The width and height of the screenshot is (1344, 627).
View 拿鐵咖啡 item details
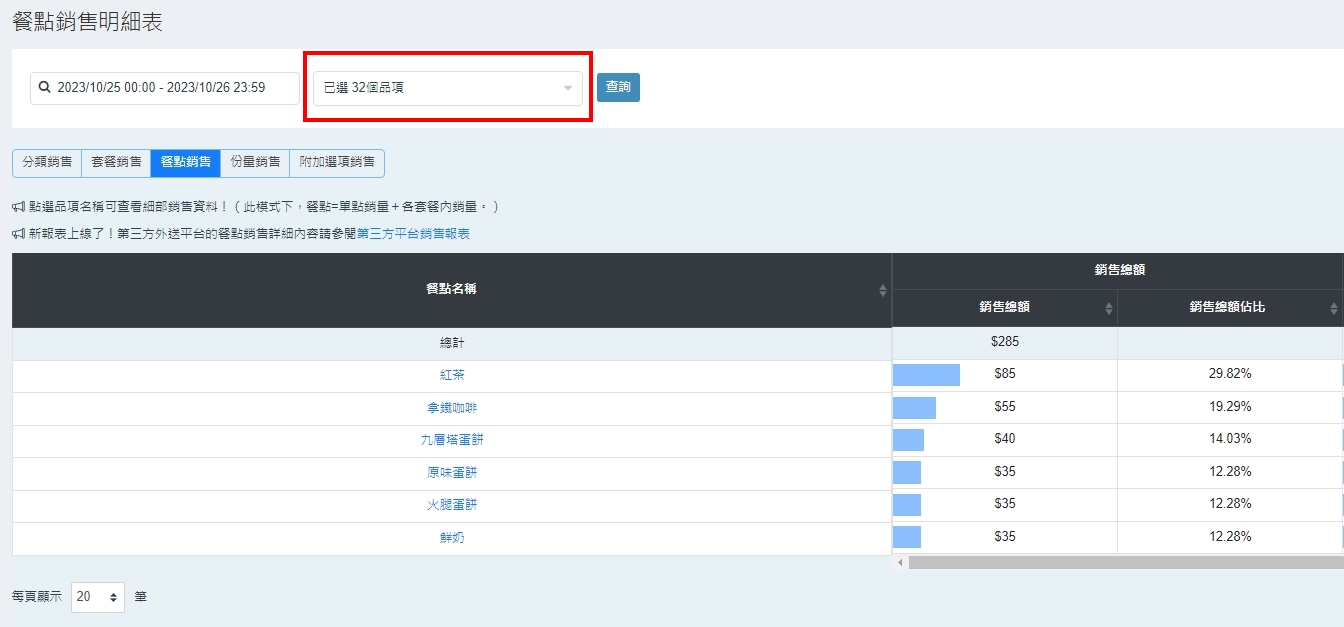point(452,408)
